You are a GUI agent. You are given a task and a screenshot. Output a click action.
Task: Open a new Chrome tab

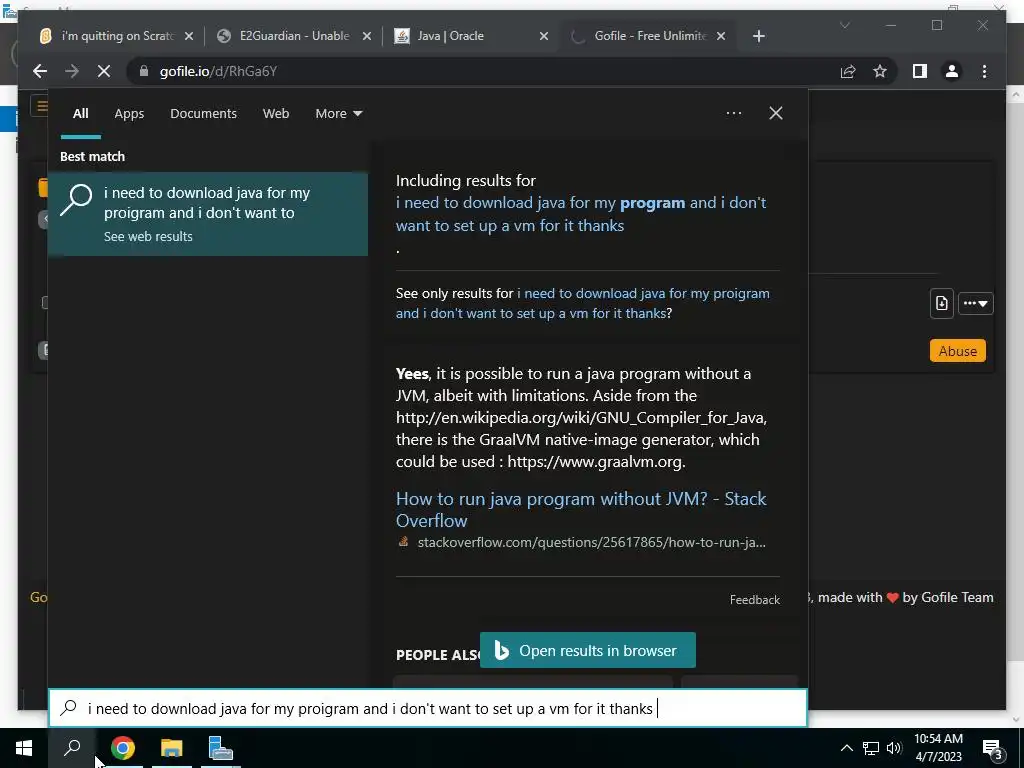758,36
